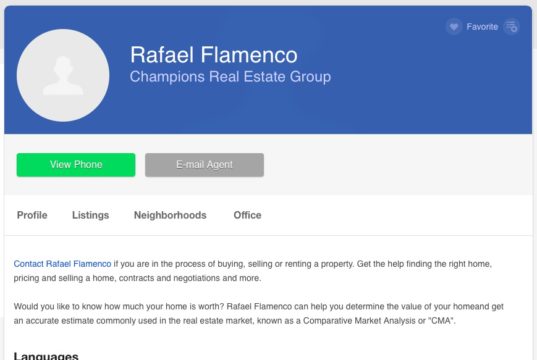Screen dimensions: 537x360
Task: Click the home worth question paragraph
Action: pos(259,313)
